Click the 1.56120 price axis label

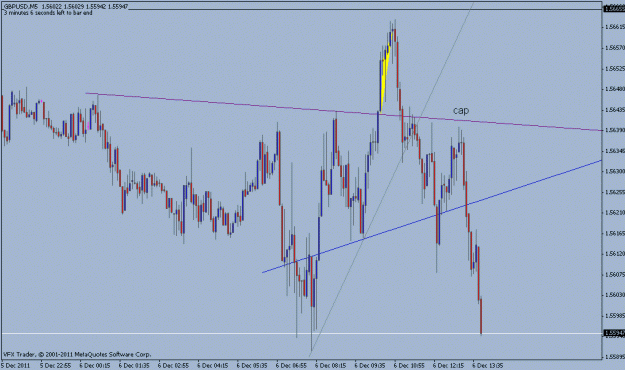pos(614,254)
